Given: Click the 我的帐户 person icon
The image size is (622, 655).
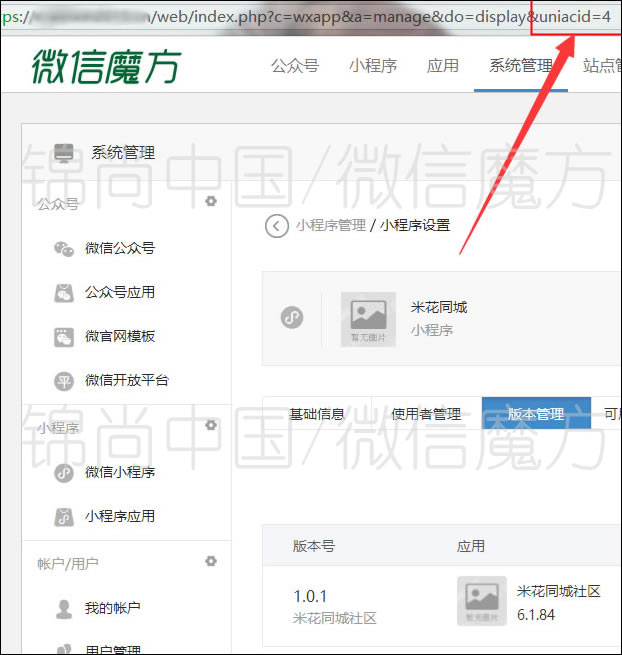Looking at the screenshot, I should tap(64, 609).
